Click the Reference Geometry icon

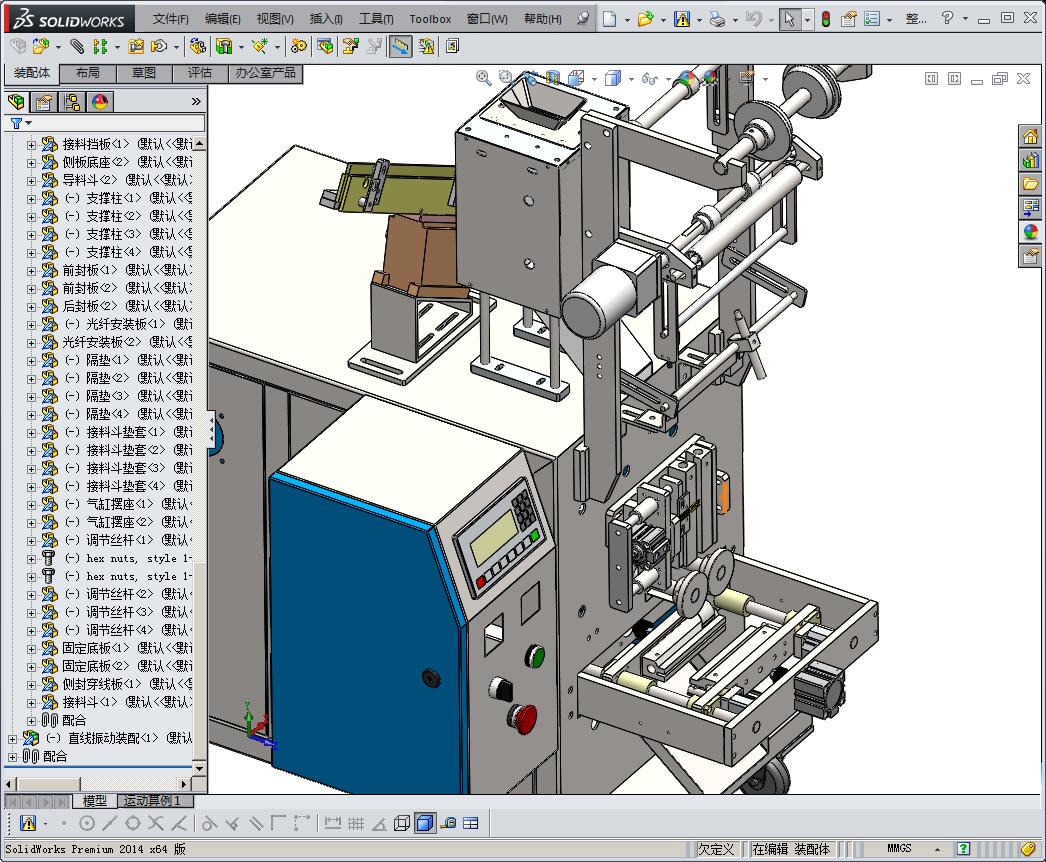(259, 46)
